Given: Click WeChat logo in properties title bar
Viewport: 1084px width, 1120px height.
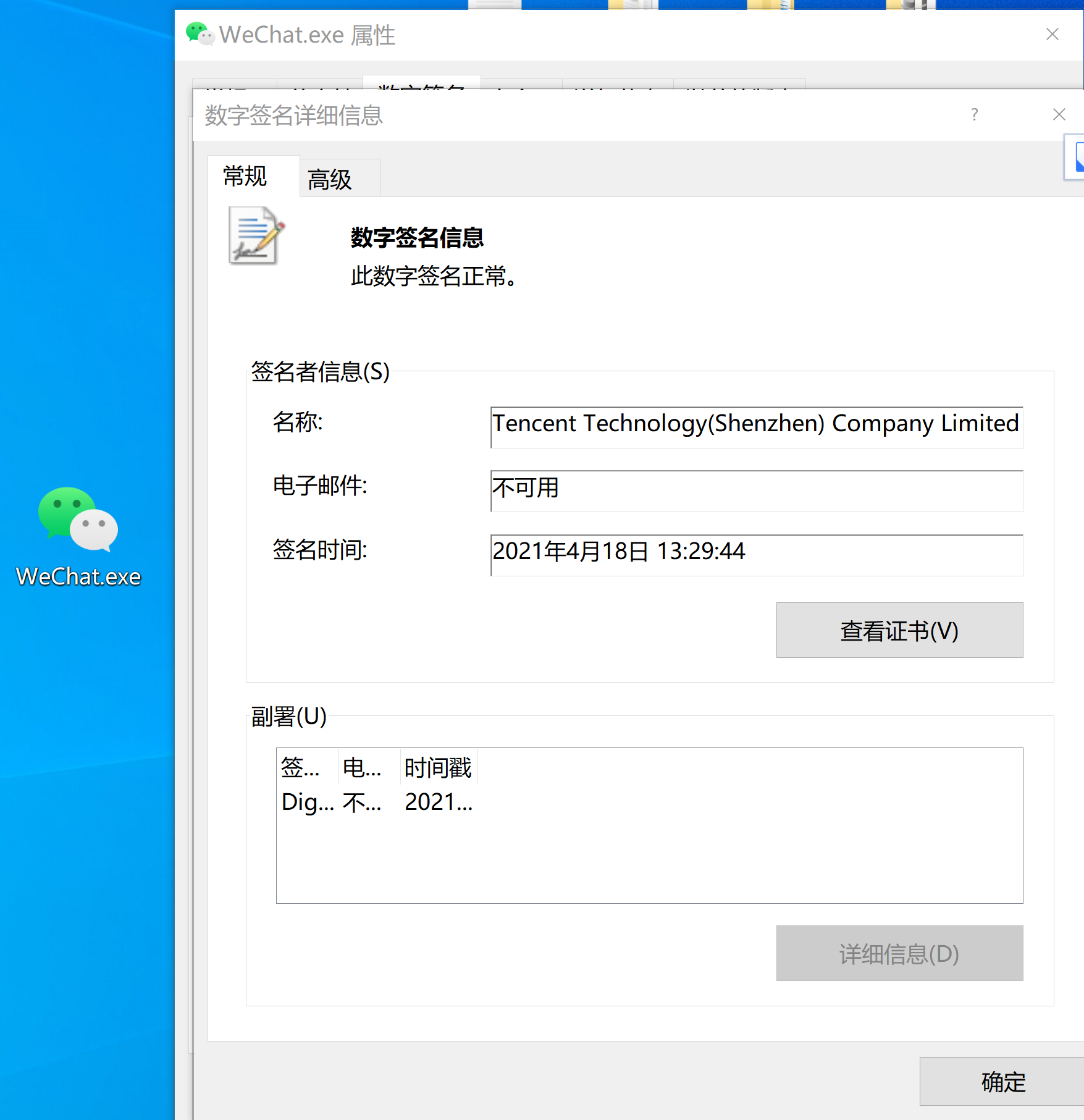Looking at the screenshot, I should coord(200,34).
